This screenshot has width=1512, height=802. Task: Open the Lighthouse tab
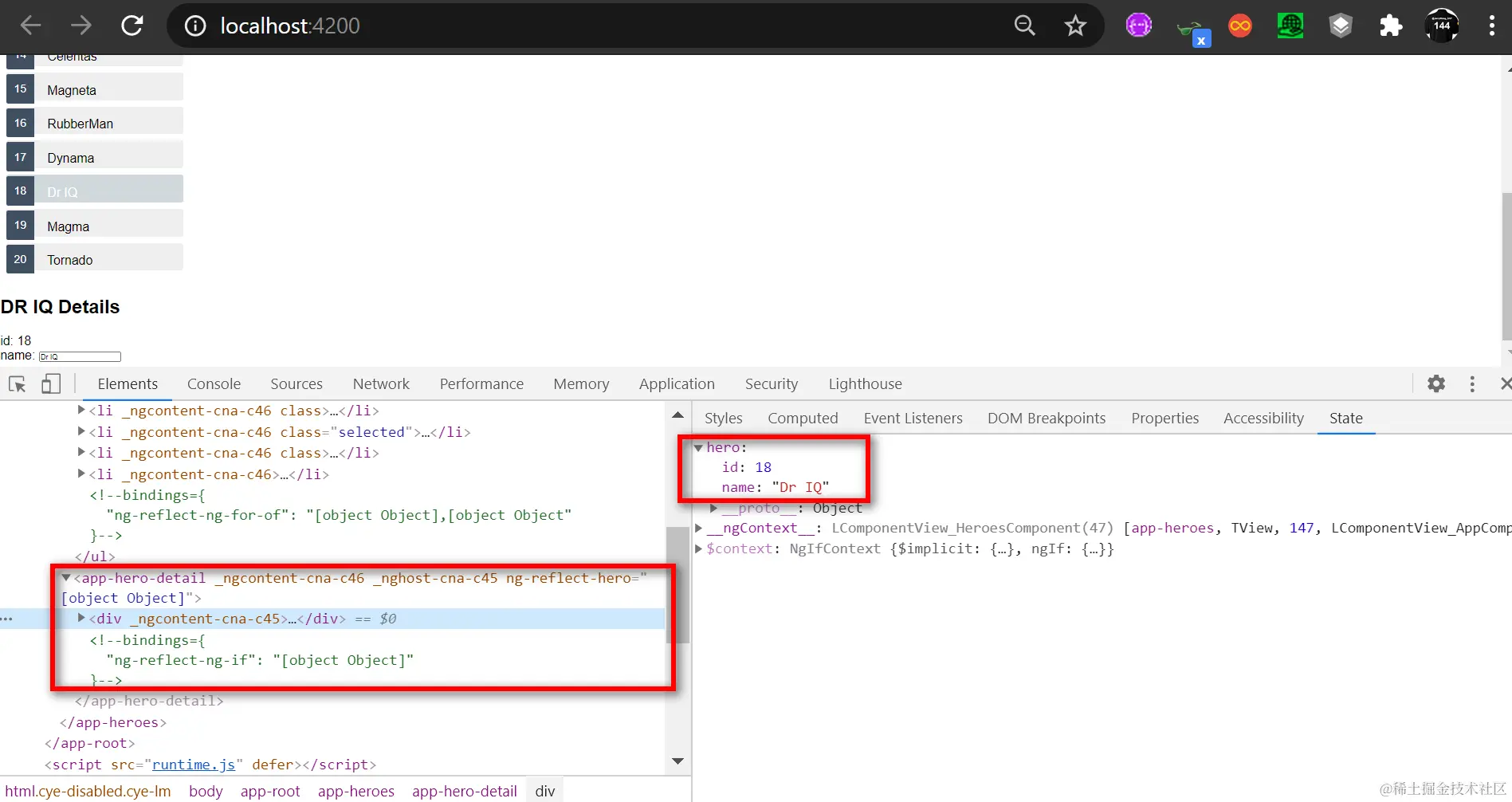tap(865, 384)
